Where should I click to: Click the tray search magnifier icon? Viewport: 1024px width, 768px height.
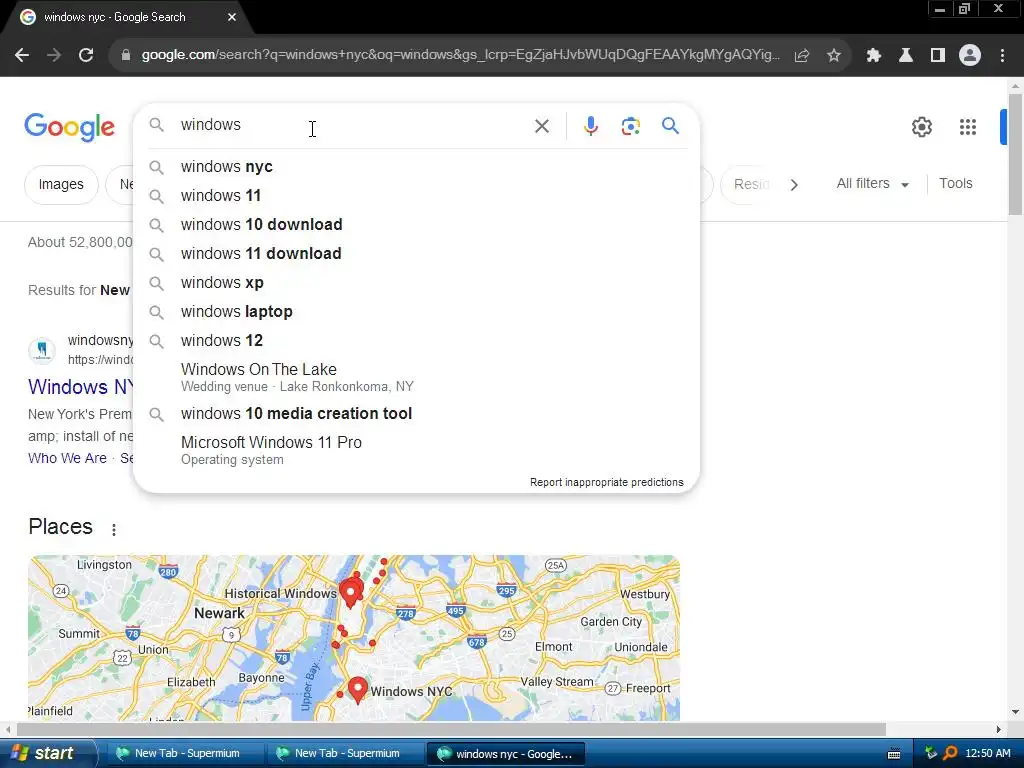click(951, 753)
